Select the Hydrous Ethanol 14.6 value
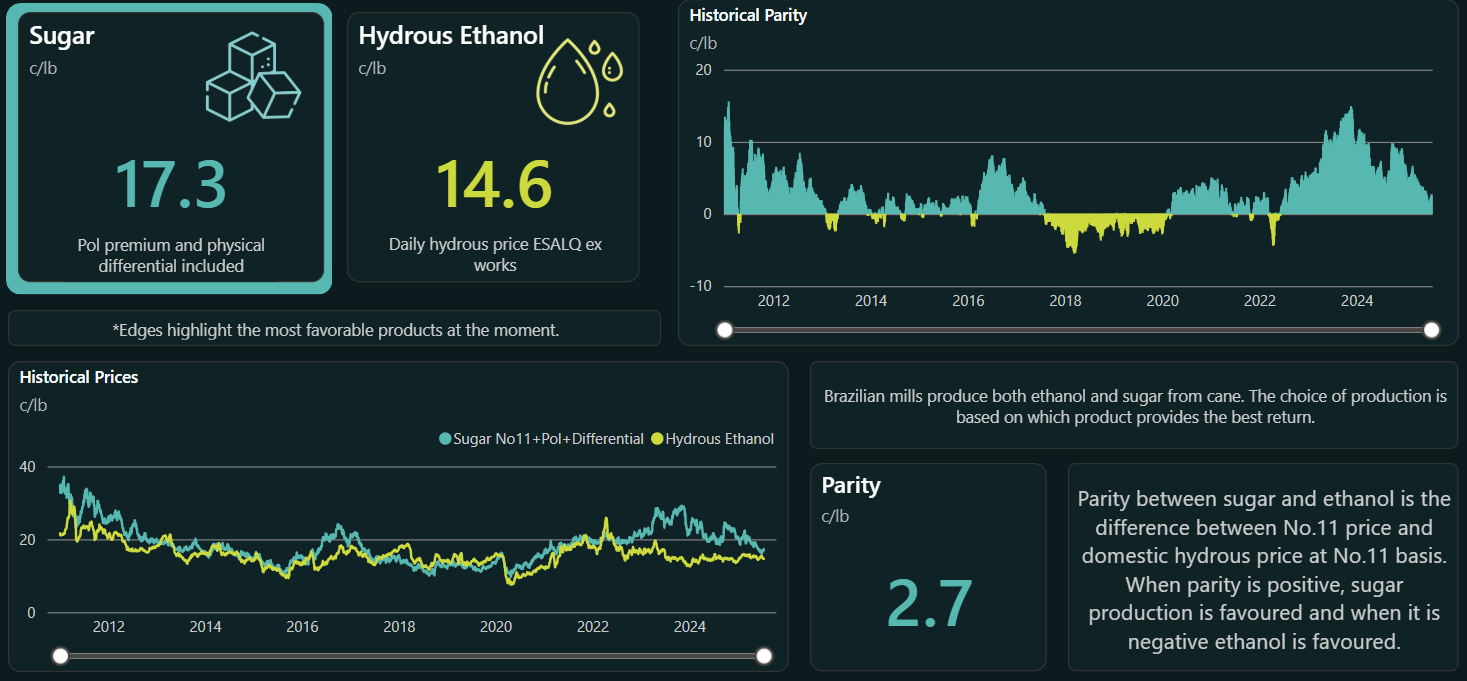The image size is (1467, 681). click(494, 185)
